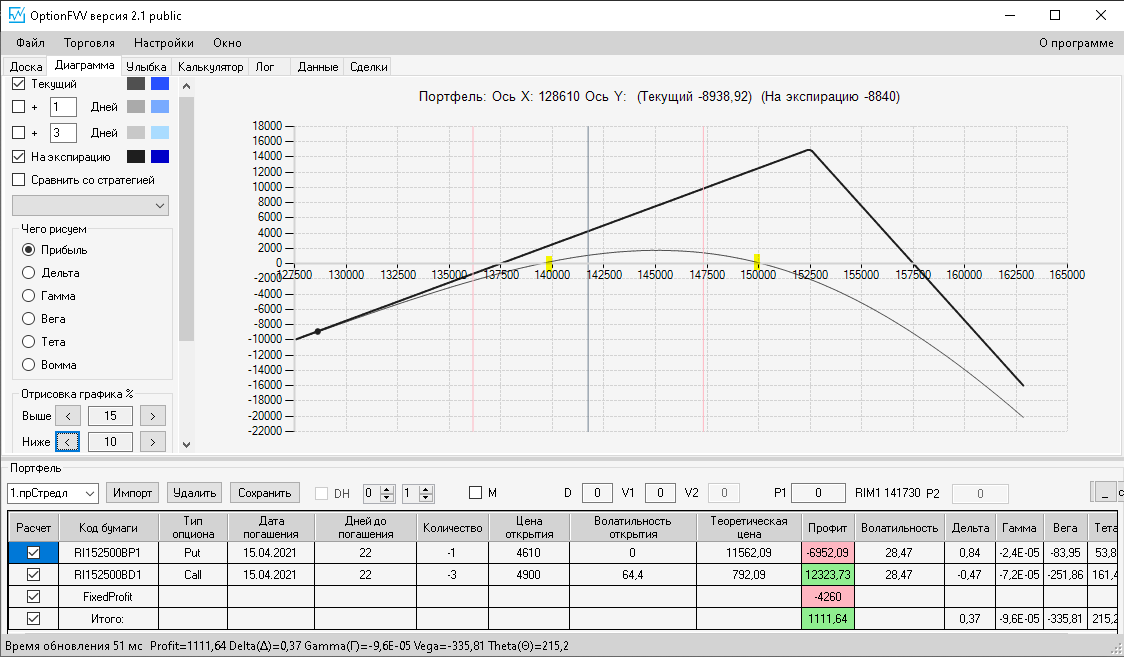
Task: Select the Вега radio button
Action: (x=29, y=319)
